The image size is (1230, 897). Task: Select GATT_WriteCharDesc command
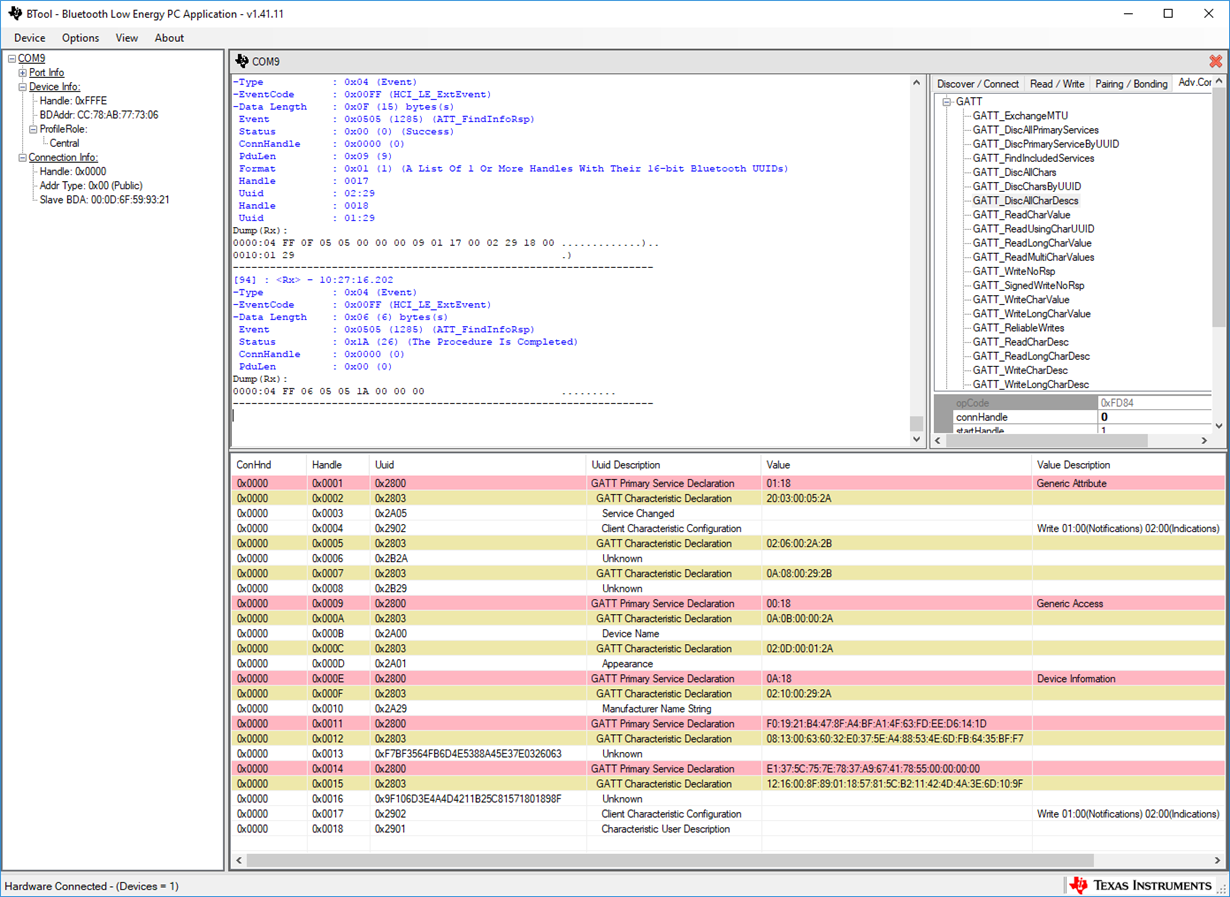pos(1020,370)
